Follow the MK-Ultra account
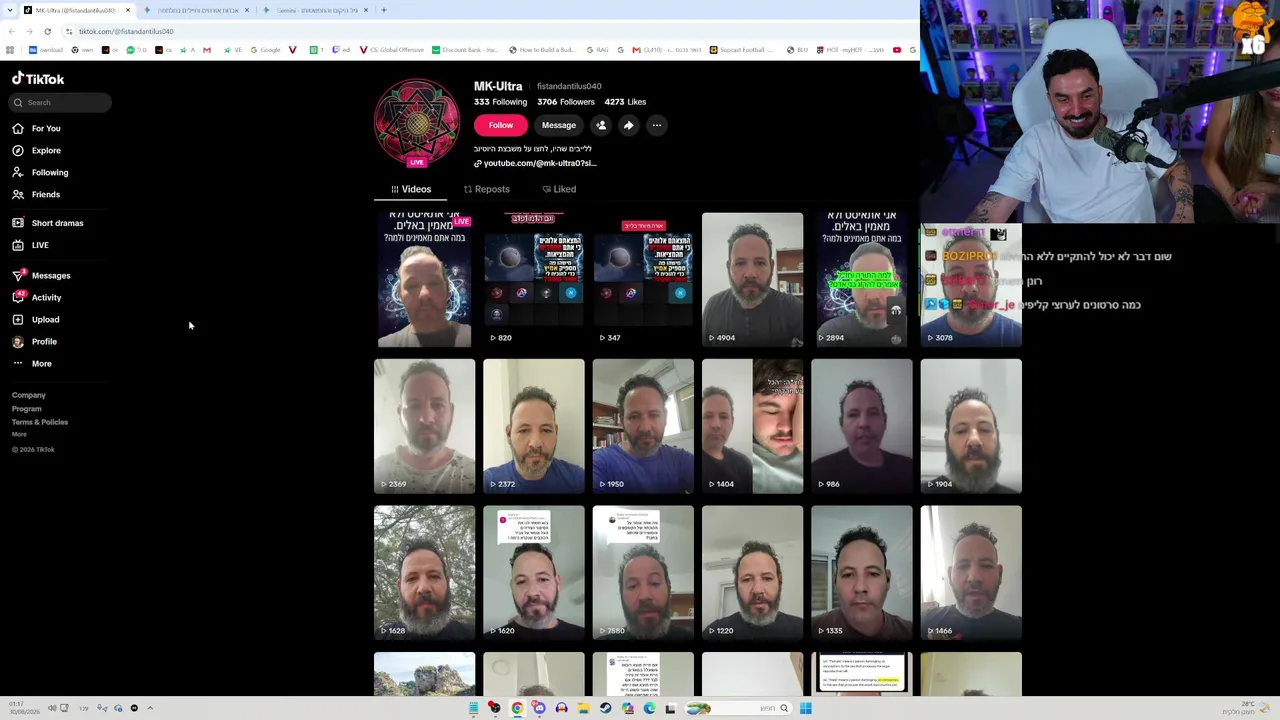 tap(500, 125)
